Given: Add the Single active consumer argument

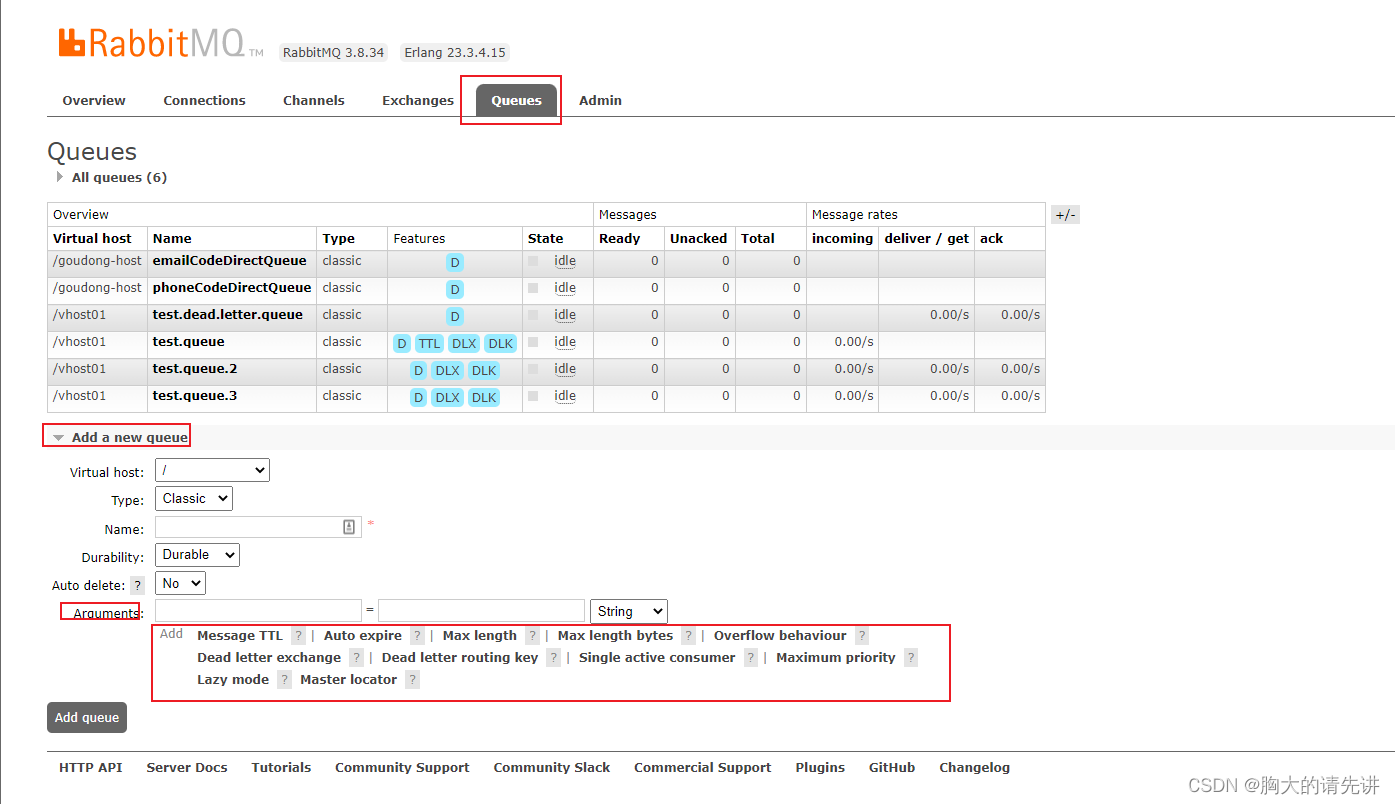Looking at the screenshot, I should point(657,658).
